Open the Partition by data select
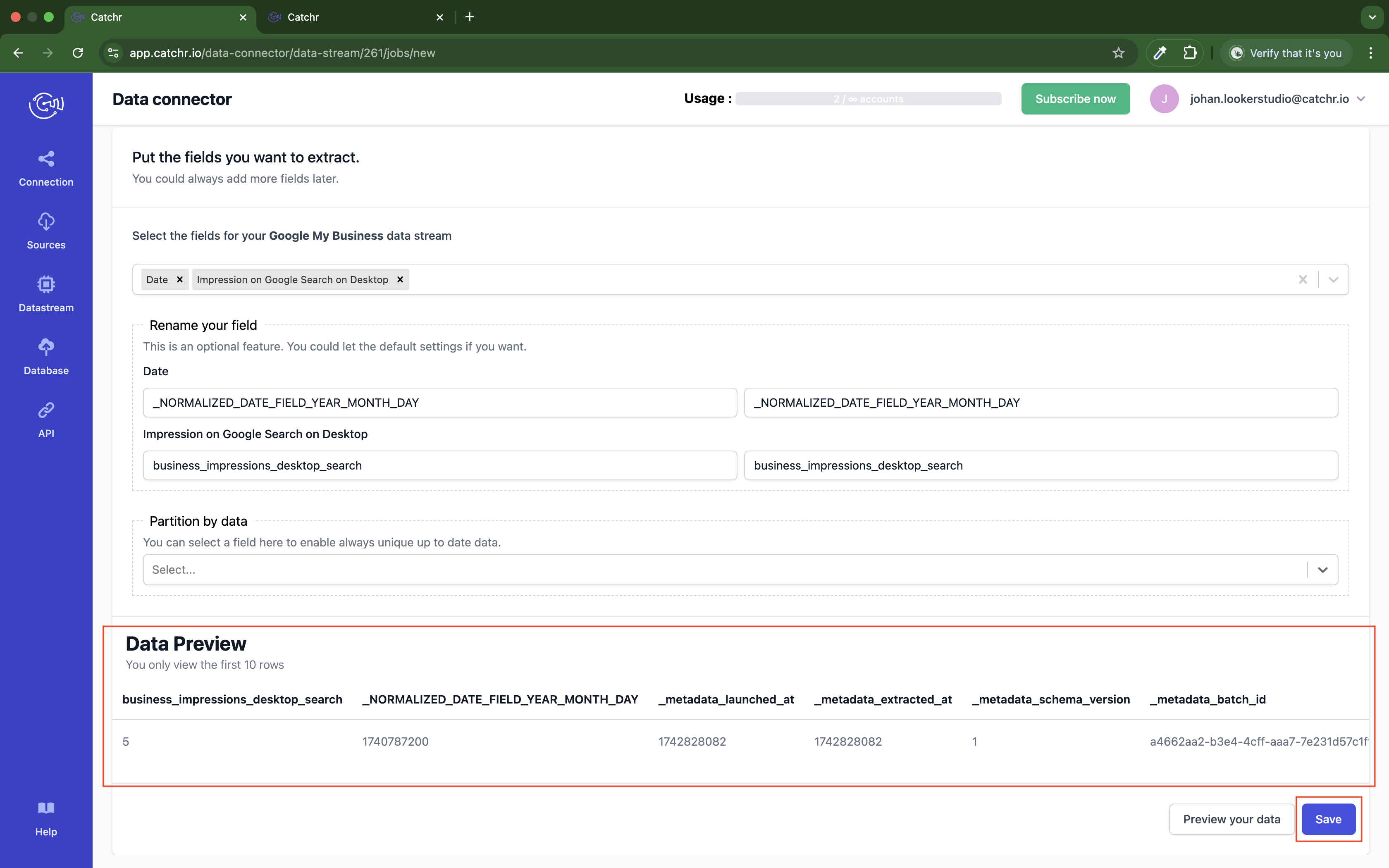This screenshot has width=1389, height=868. pyautogui.click(x=740, y=570)
